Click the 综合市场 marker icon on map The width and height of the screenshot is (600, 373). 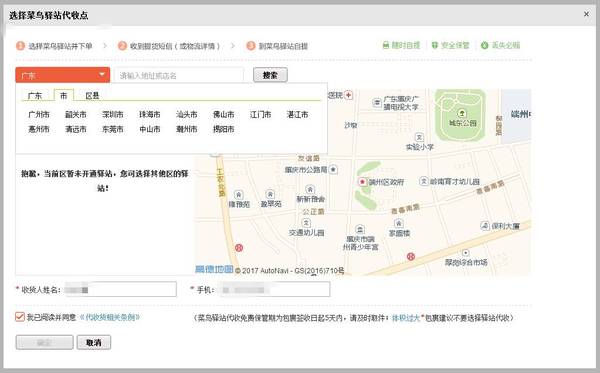[466, 253]
